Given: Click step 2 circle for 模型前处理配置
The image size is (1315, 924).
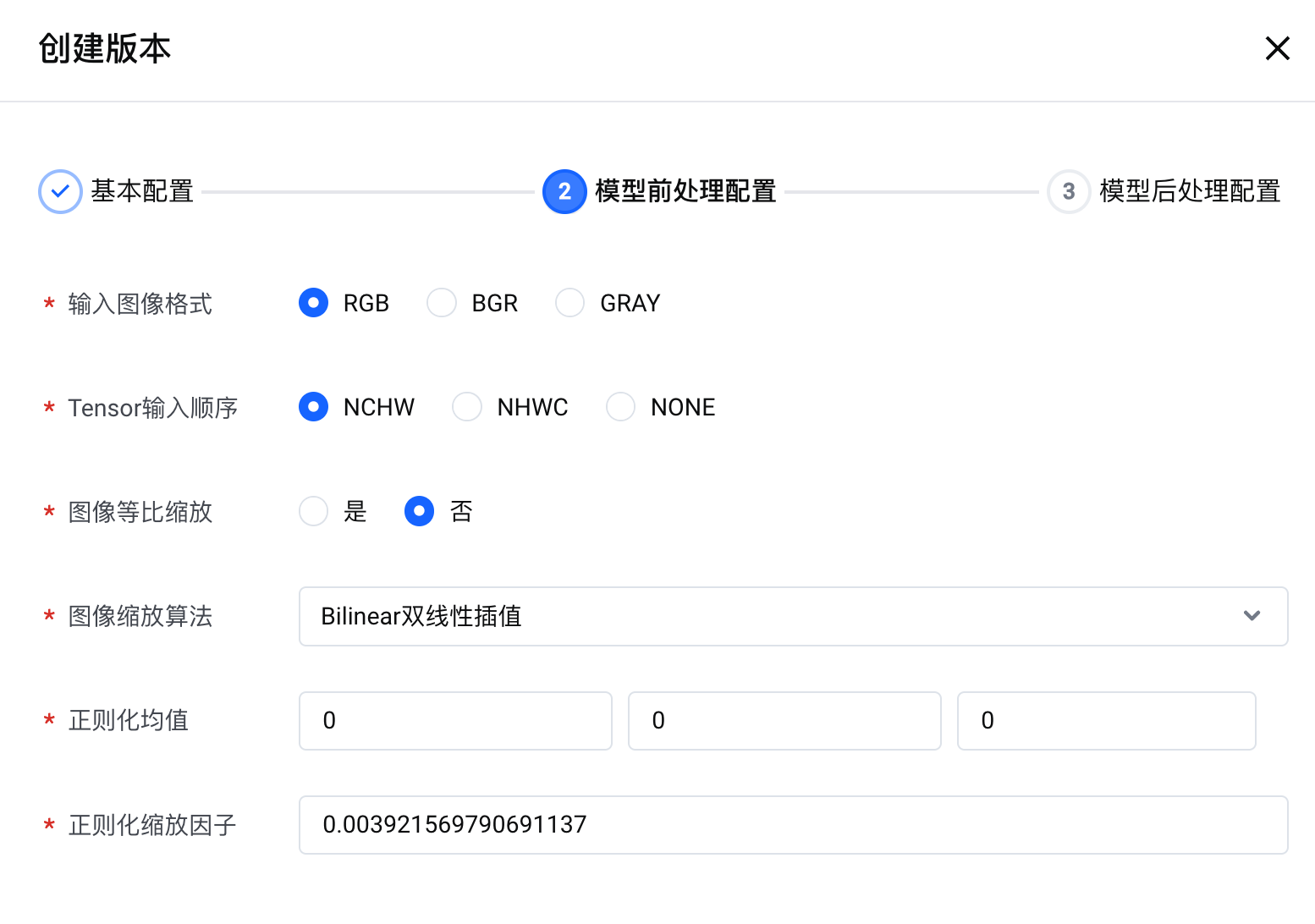Looking at the screenshot, I should (x=564, y=191).
